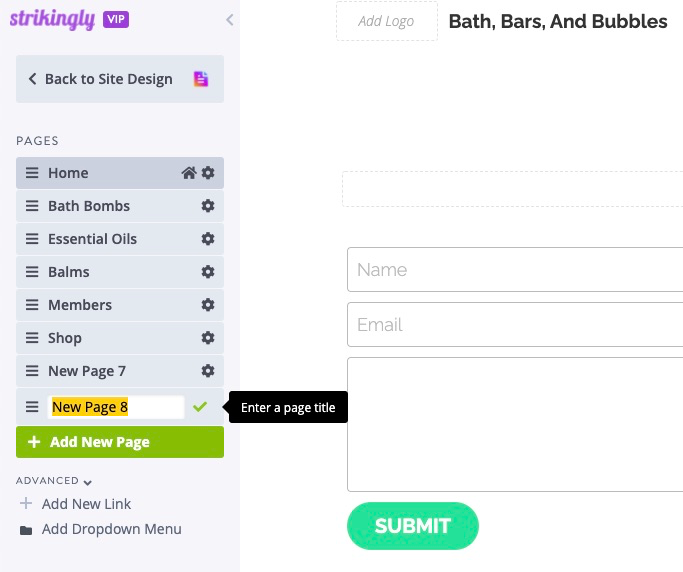
Task: Open the Members page settings gear
Action: tap(208, 305)
